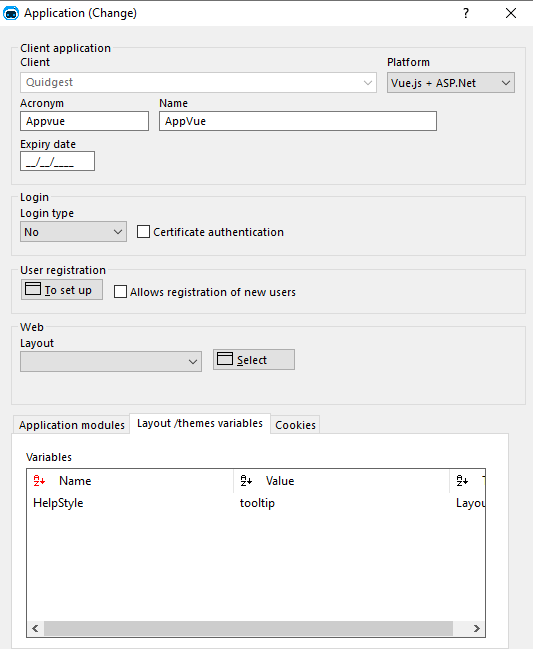Toggle Allows registration of new users
Viewport: 533px width, 649px height.
pyautogui.click(x=120, y=292)
